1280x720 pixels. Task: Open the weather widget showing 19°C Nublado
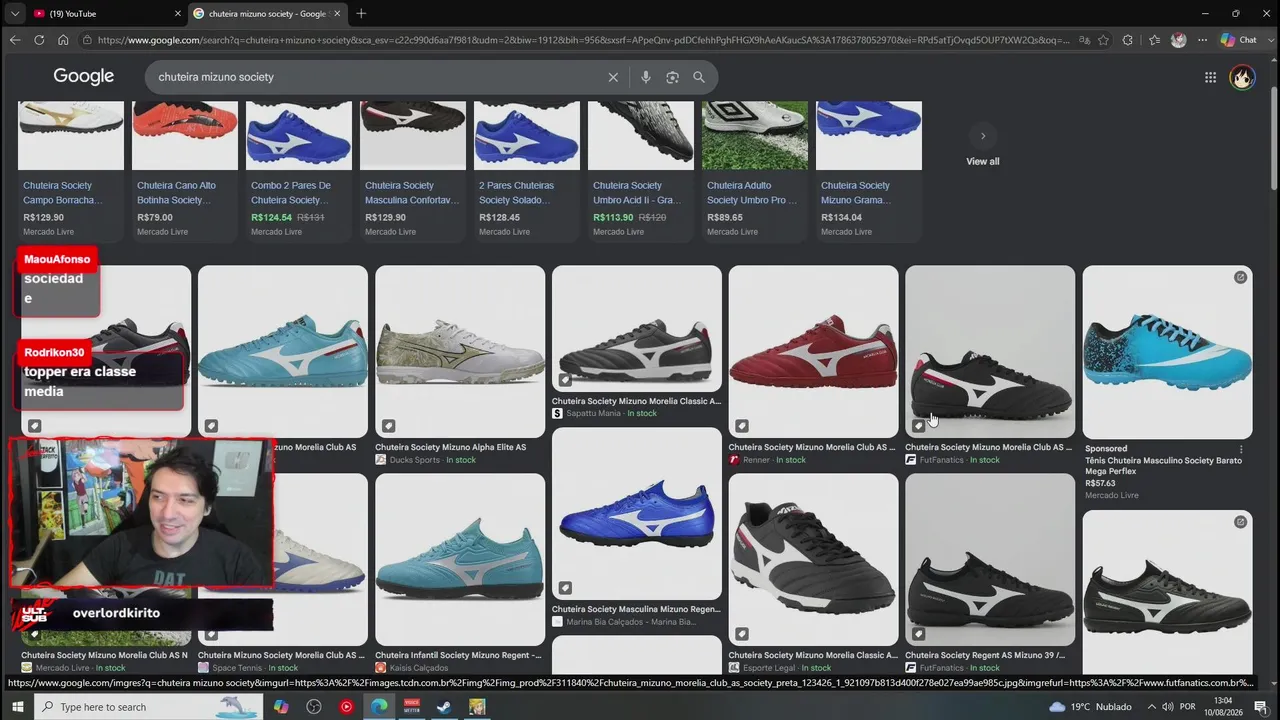click(x=1090, y=707)
